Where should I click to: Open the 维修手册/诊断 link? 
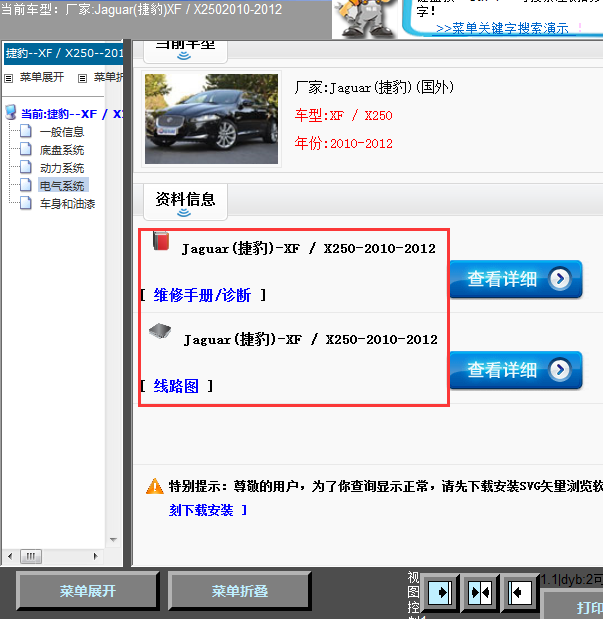tap(202, 295)
